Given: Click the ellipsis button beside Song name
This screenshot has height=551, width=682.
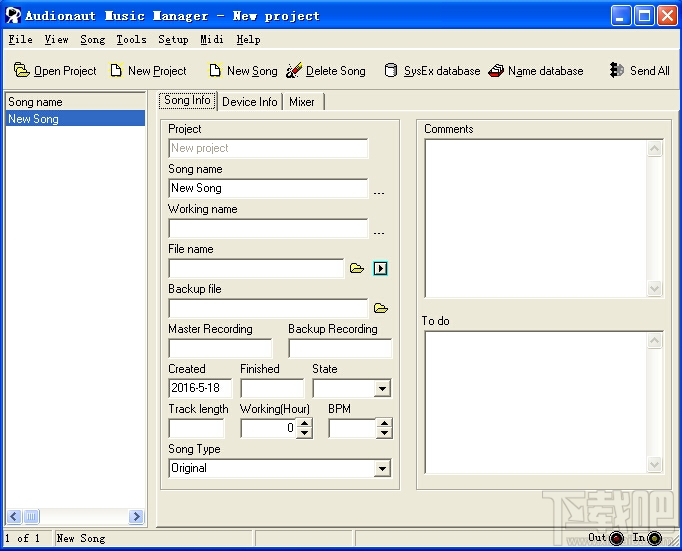Looking at the screenshot, I should [x=379, y=191].
